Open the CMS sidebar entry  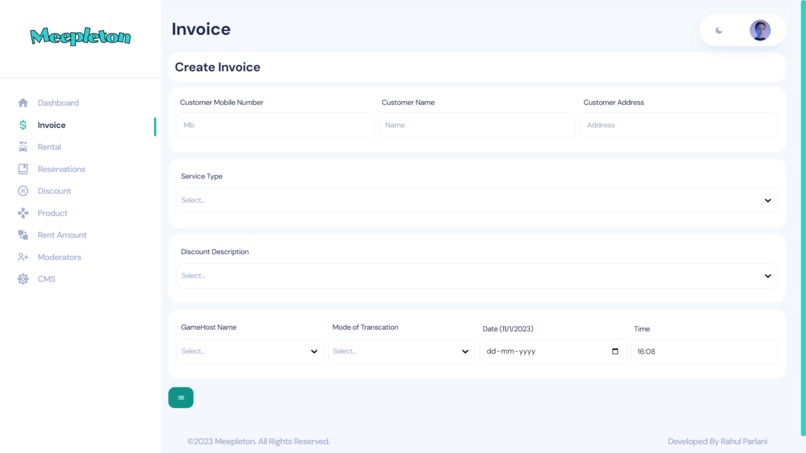point(46,279)
